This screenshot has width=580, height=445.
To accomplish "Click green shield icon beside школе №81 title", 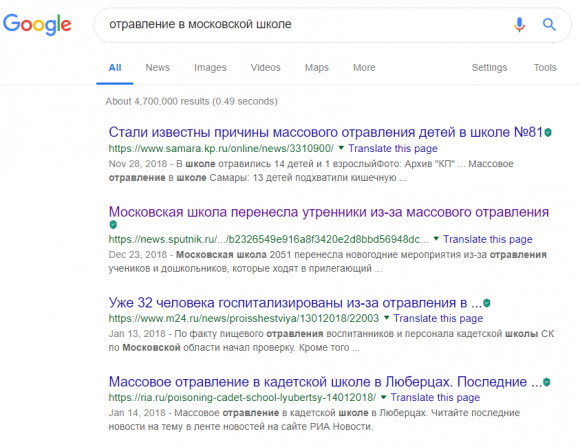I will [548, 132].
